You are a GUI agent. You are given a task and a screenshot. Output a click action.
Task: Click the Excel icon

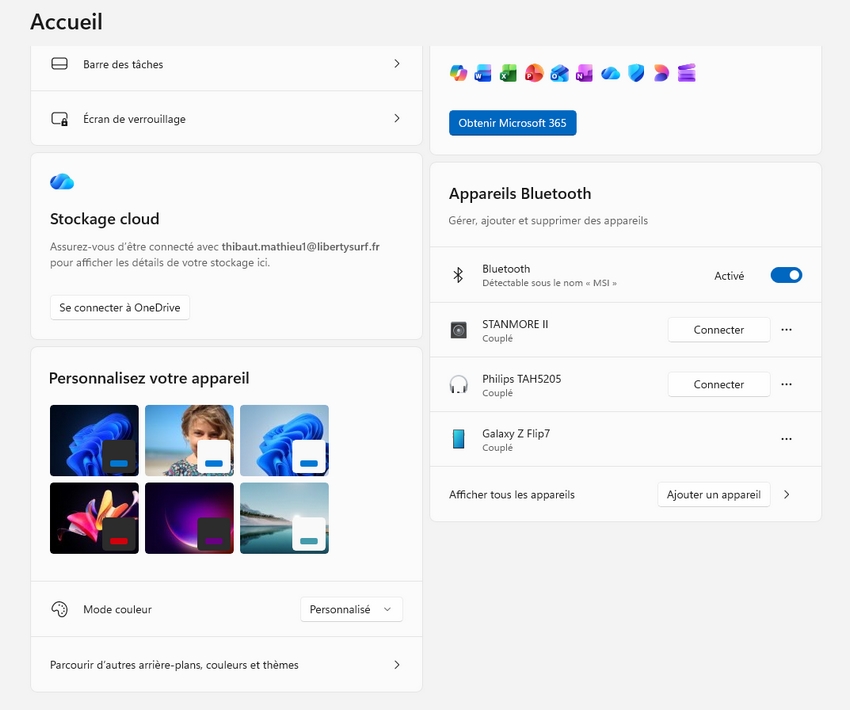[x=508, y=73]
